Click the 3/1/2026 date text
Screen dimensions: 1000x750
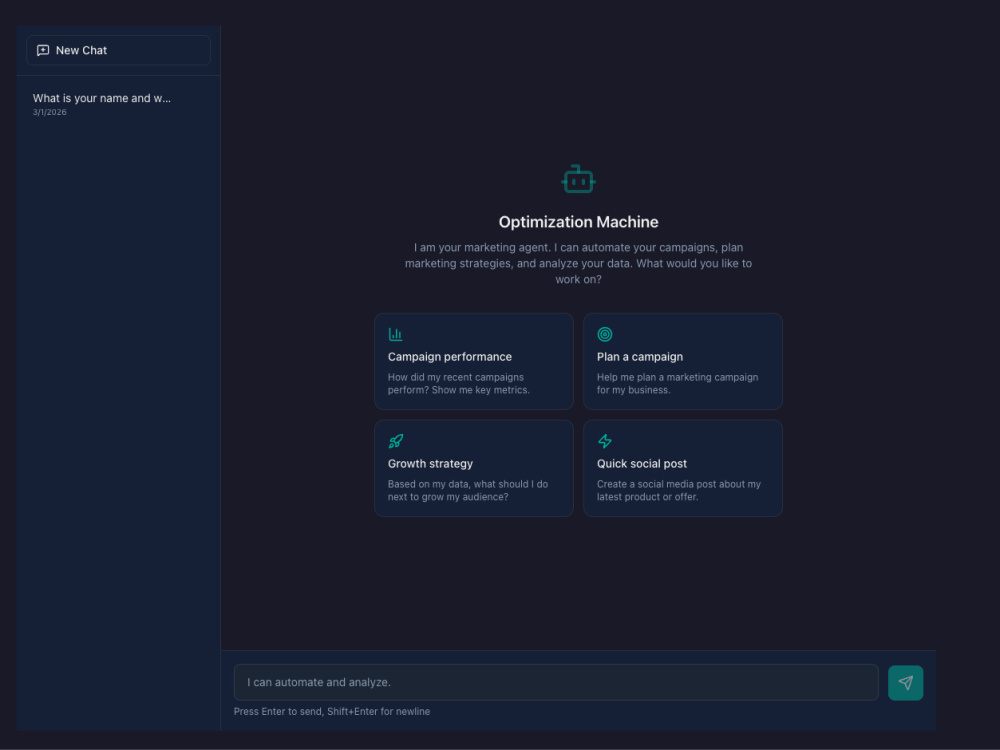(x=50, y=112)
